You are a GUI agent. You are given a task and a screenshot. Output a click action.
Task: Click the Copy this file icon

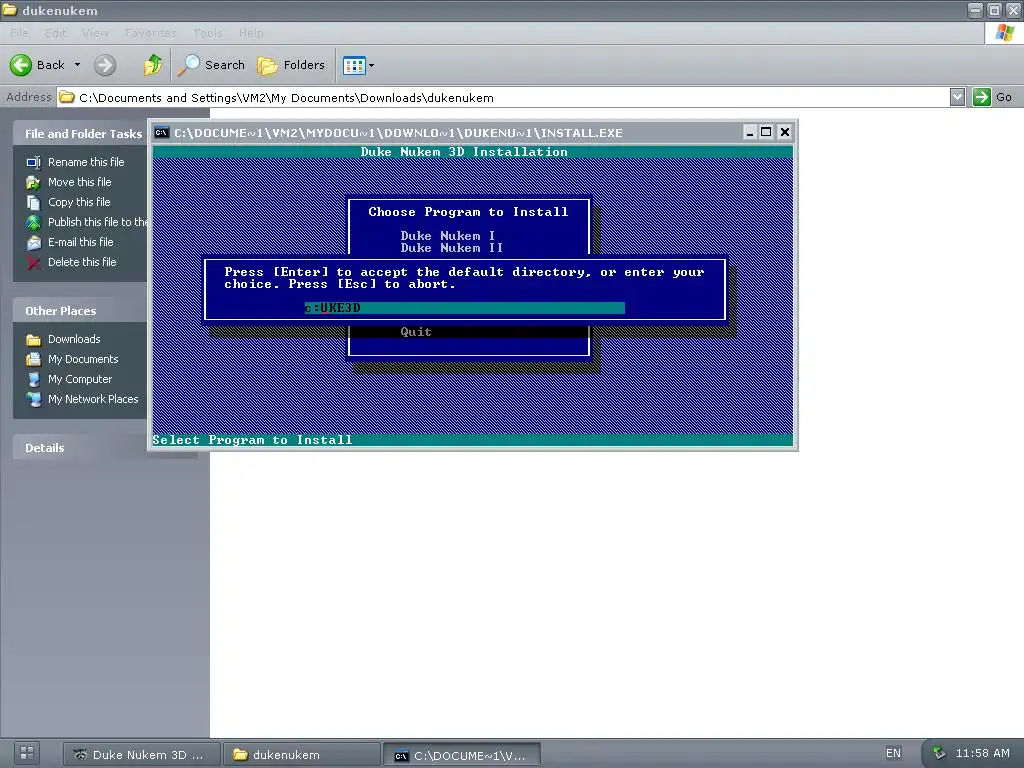33,202
